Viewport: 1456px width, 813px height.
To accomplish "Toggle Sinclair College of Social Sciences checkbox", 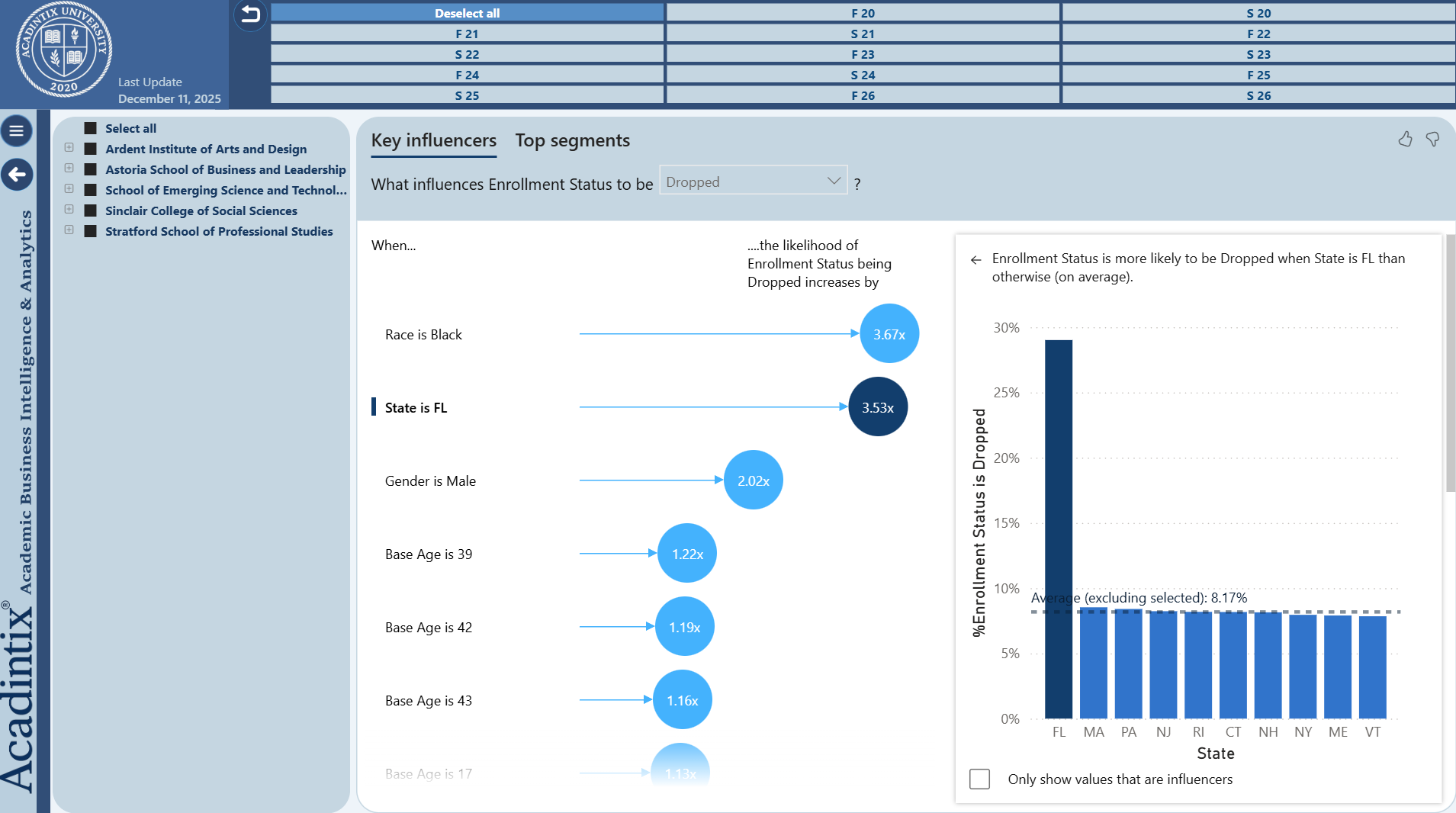I will tap(91, 210).
